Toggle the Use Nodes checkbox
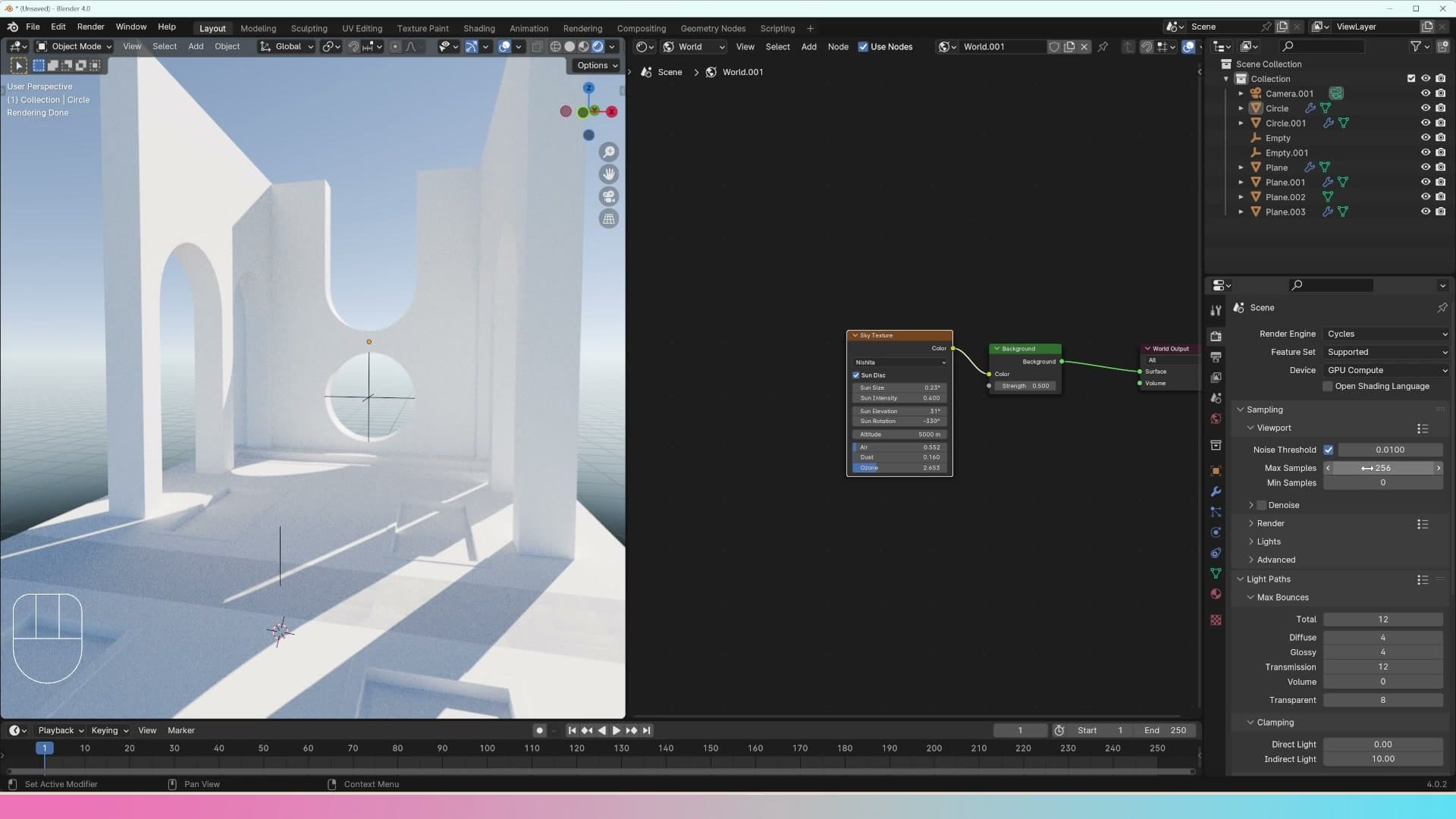This screenshot has height=819, width=1456. (x=863, y=47)
